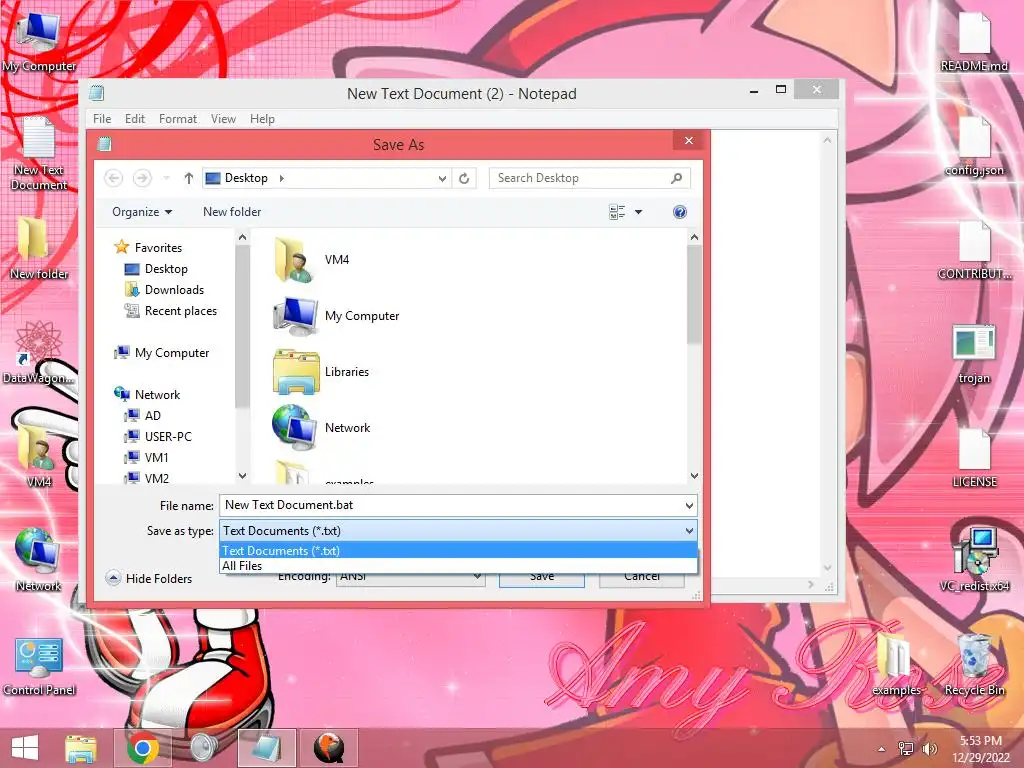Click the examples folder on desktop
The image size is (1024, 768).
[896, 664]
